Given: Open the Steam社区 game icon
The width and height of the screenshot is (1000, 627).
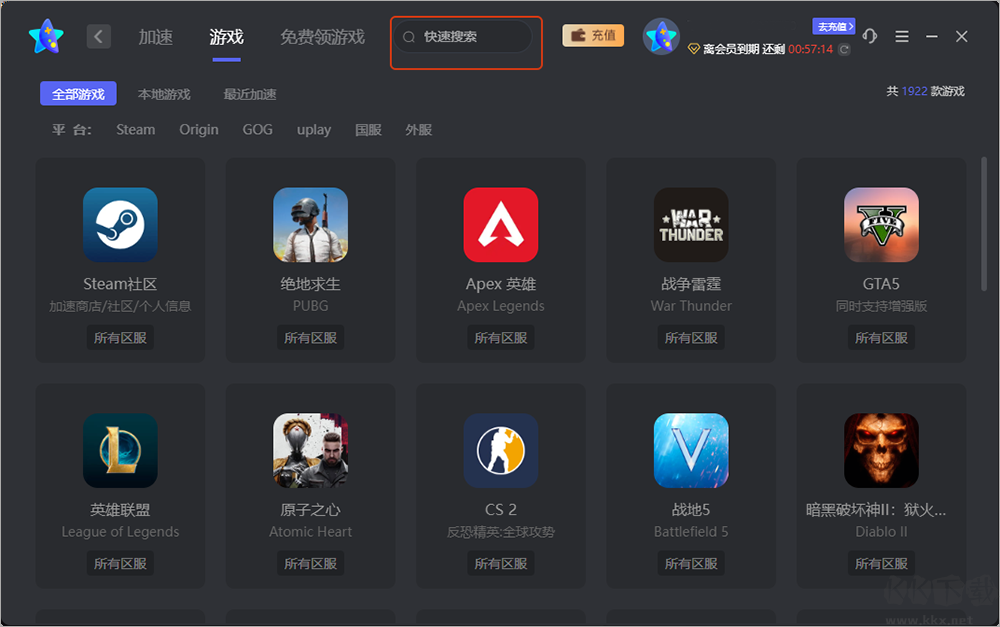Looking at the screenshot, I should point(120,225).
